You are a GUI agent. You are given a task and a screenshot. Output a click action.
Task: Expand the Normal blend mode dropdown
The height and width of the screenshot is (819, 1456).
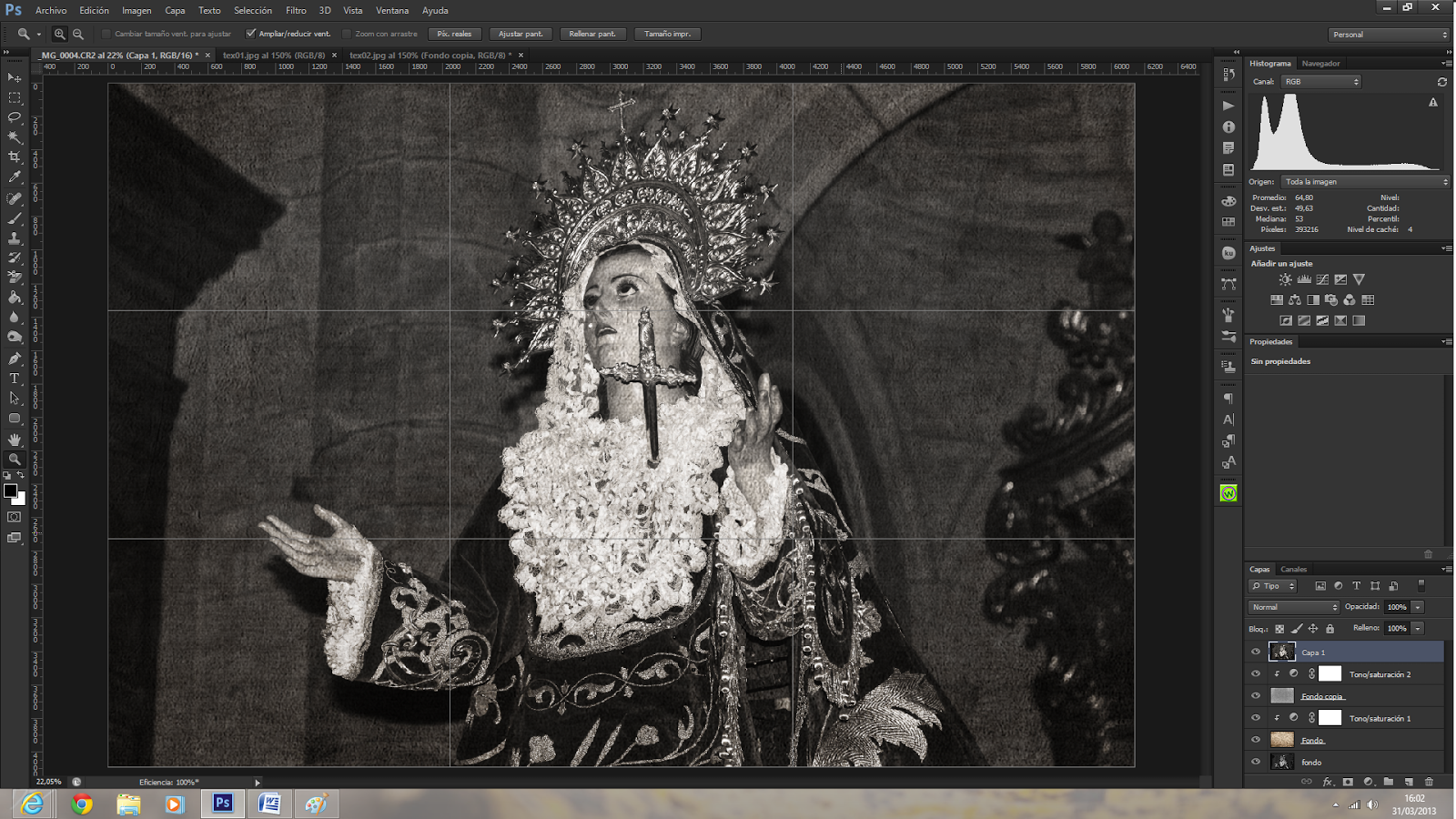pos(1294,607)
